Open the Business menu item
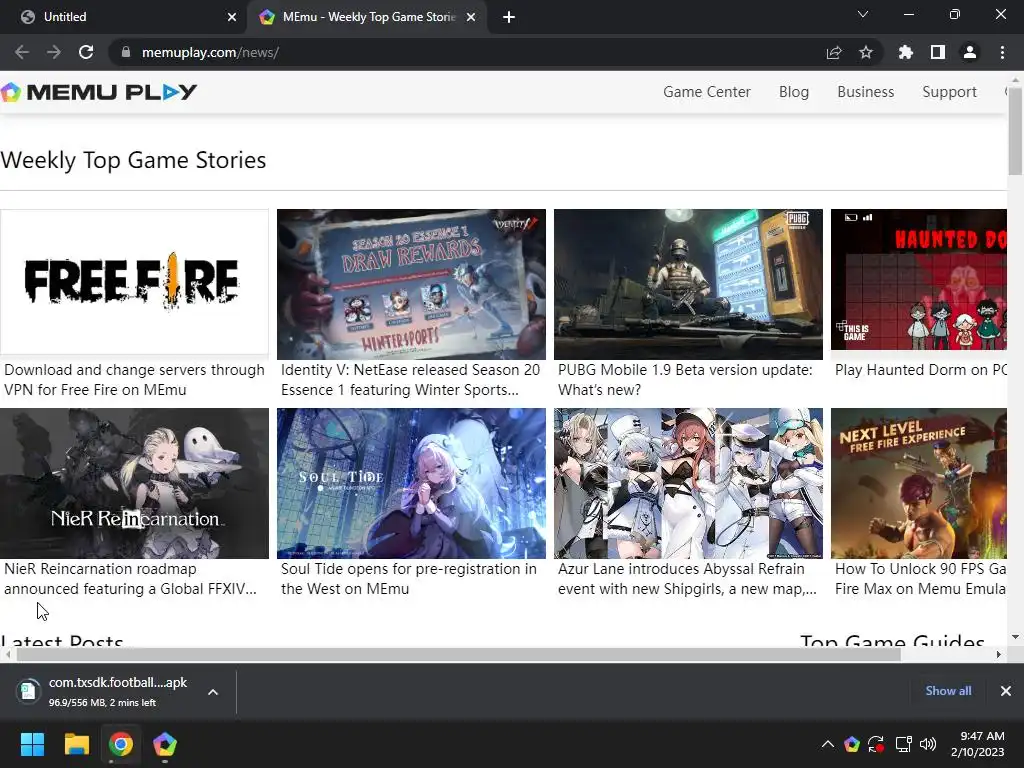Image resolution: width=1024 pixels, height=768 pixels. 865,92
